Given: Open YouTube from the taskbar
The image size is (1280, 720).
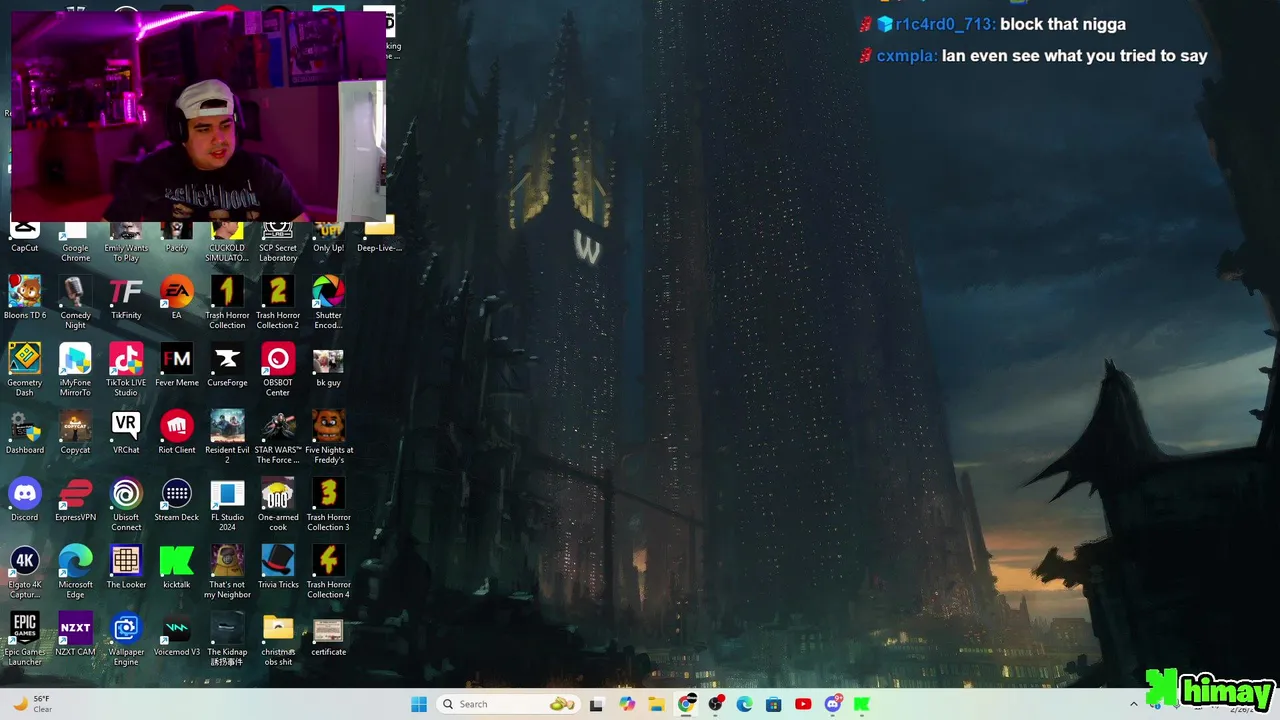Looking at the screenshot, I should coord(803,704).
